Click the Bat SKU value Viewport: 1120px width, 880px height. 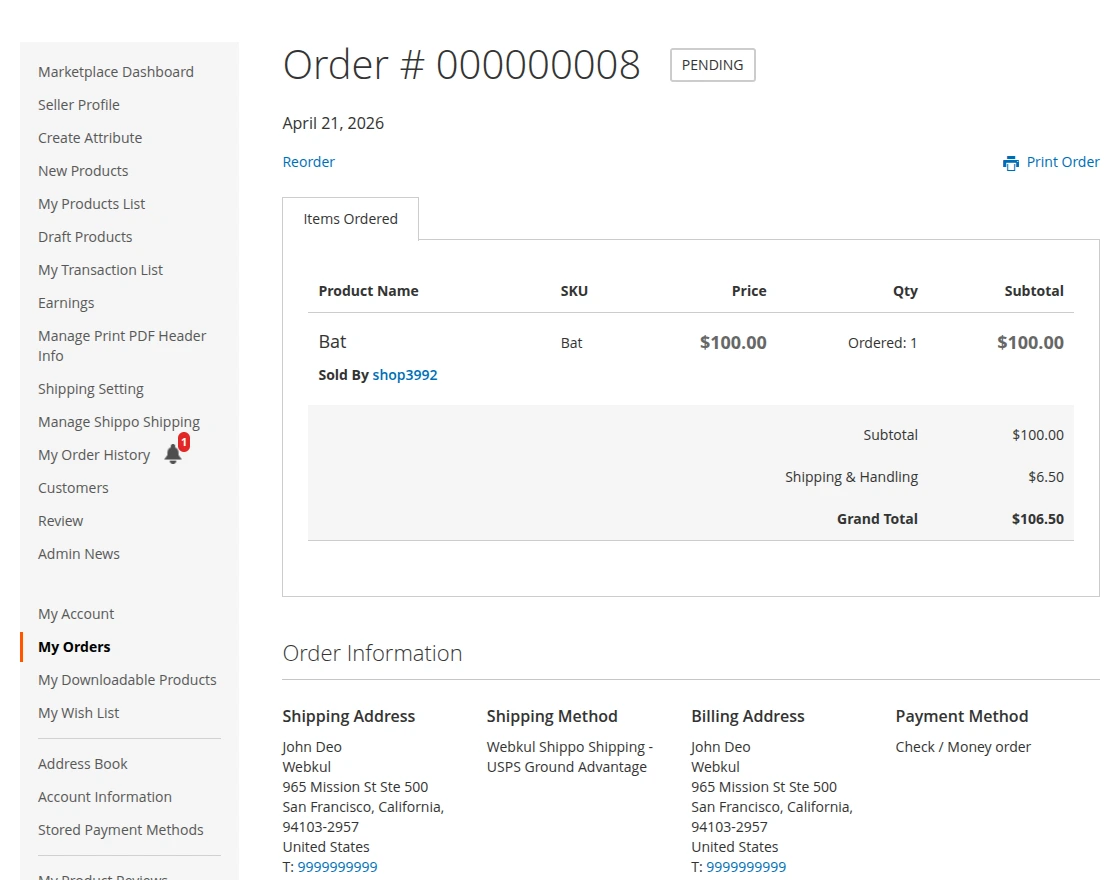(x=571, y=343)
